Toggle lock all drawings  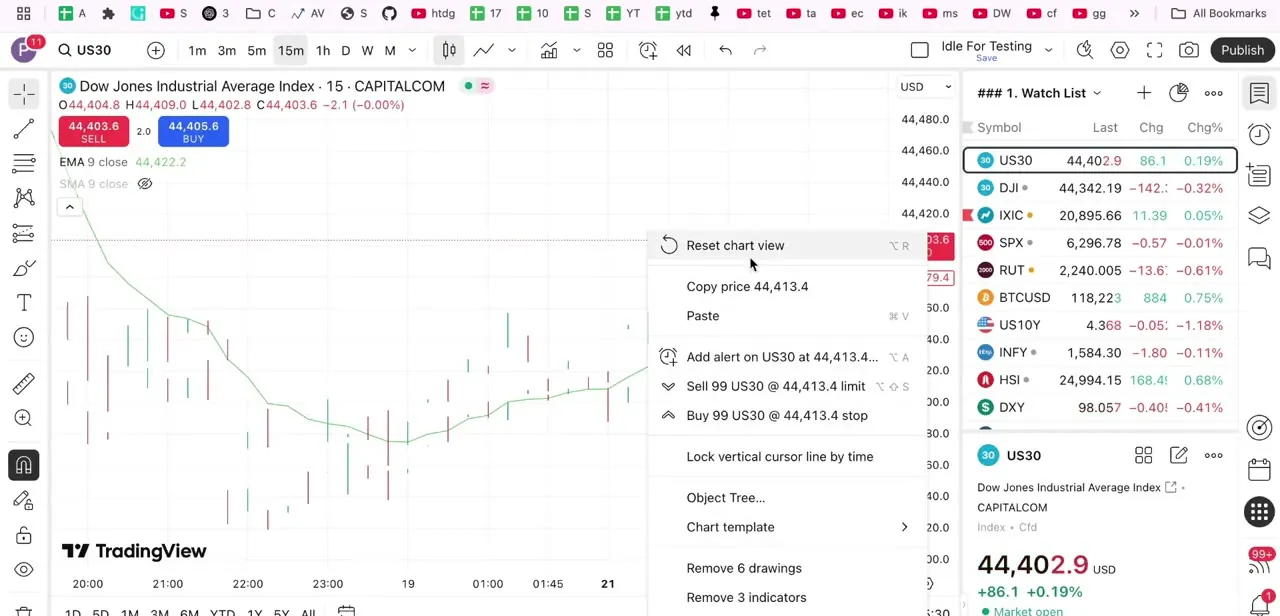[24, 535]
